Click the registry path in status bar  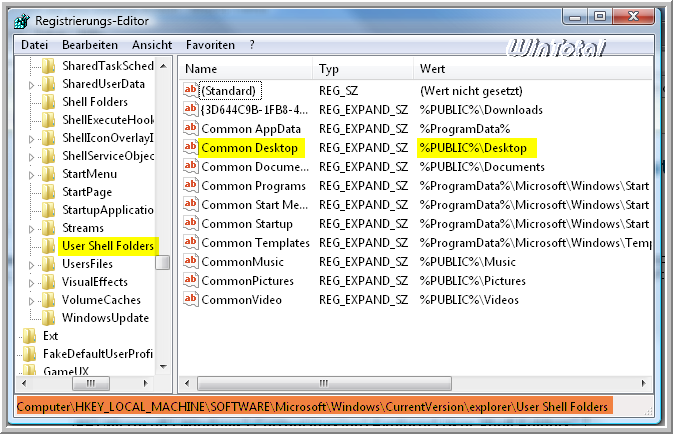tap(312, 407)
